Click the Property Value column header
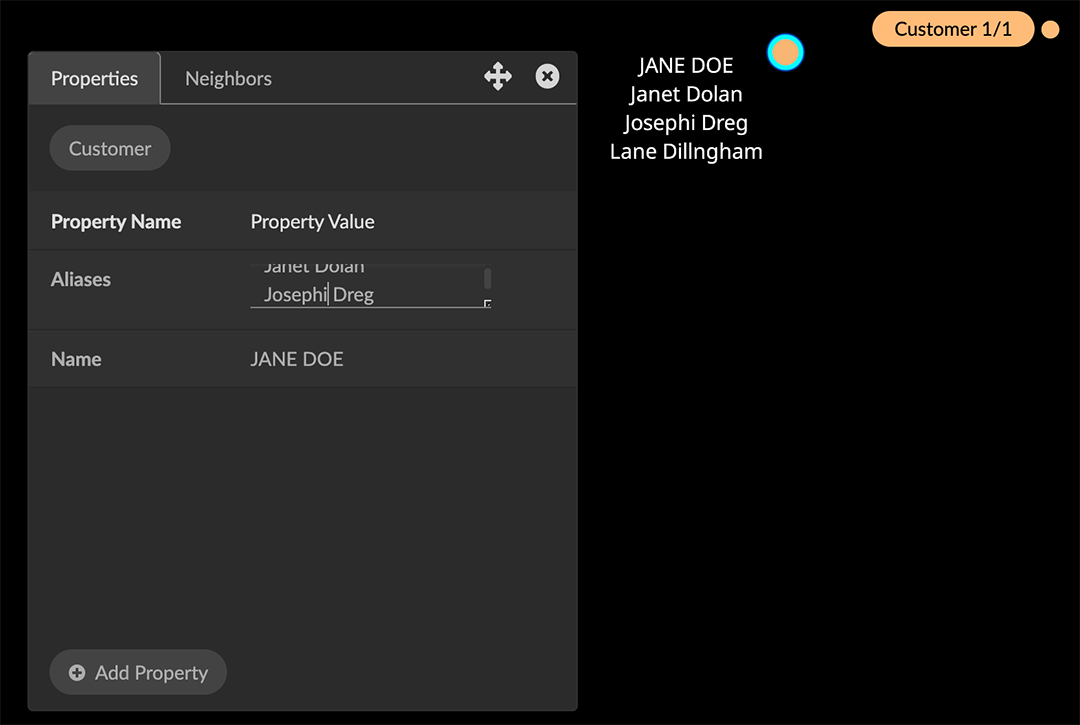The width and height of the screenshot is (1080, 725). point(312,222)
